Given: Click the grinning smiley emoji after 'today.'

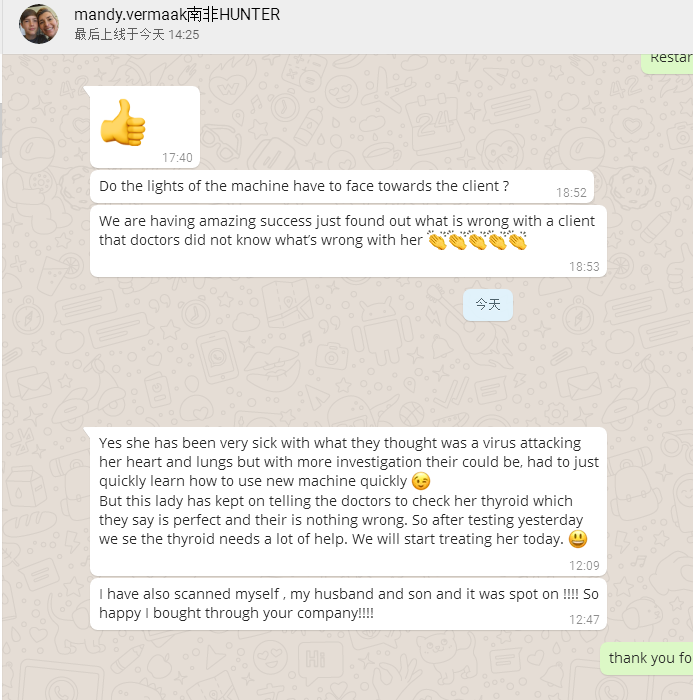Looking at the screenshot, I should pos(577,539).
